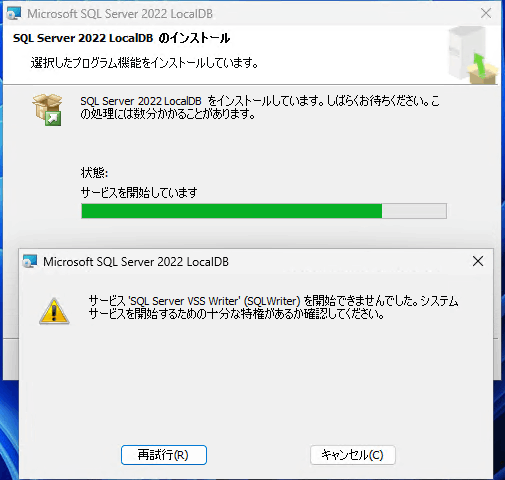Screen dimensions: 505x480
Task: Click the yellow warning triangle icon
Action: pyautogui.click(x=54, y=311)
